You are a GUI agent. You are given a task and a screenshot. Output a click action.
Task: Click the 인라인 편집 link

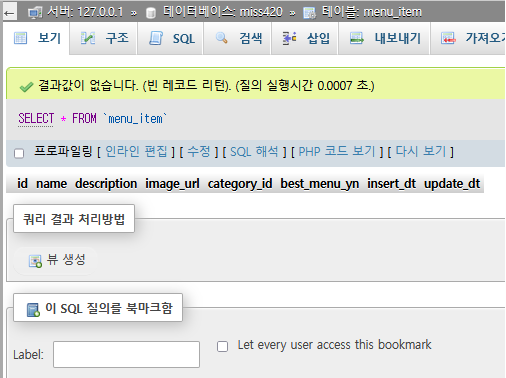(x=136, y=152)
